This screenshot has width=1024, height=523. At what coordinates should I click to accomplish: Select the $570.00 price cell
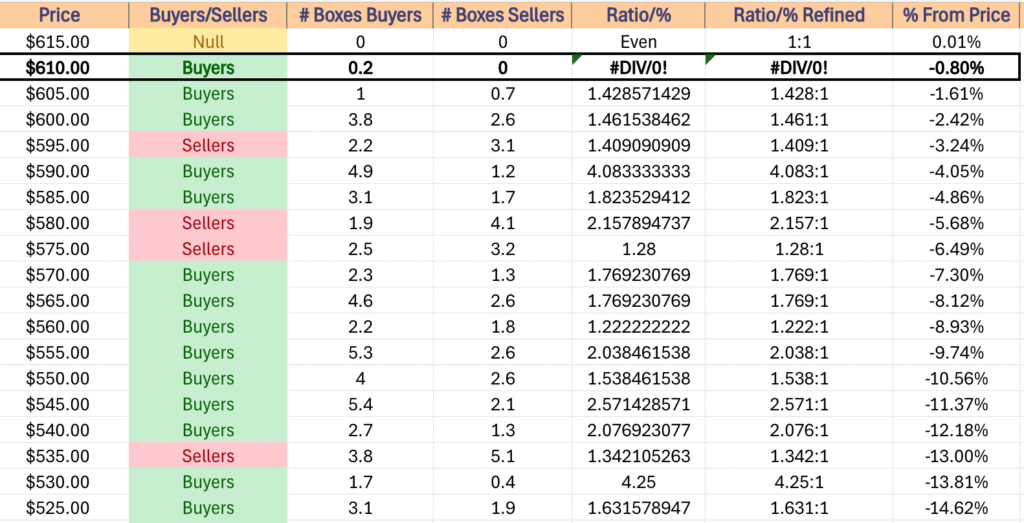64,275
